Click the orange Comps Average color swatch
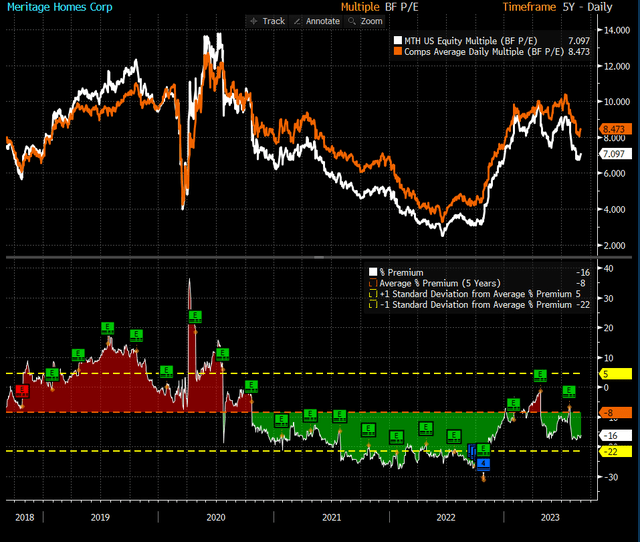 [x=398, y=51]
